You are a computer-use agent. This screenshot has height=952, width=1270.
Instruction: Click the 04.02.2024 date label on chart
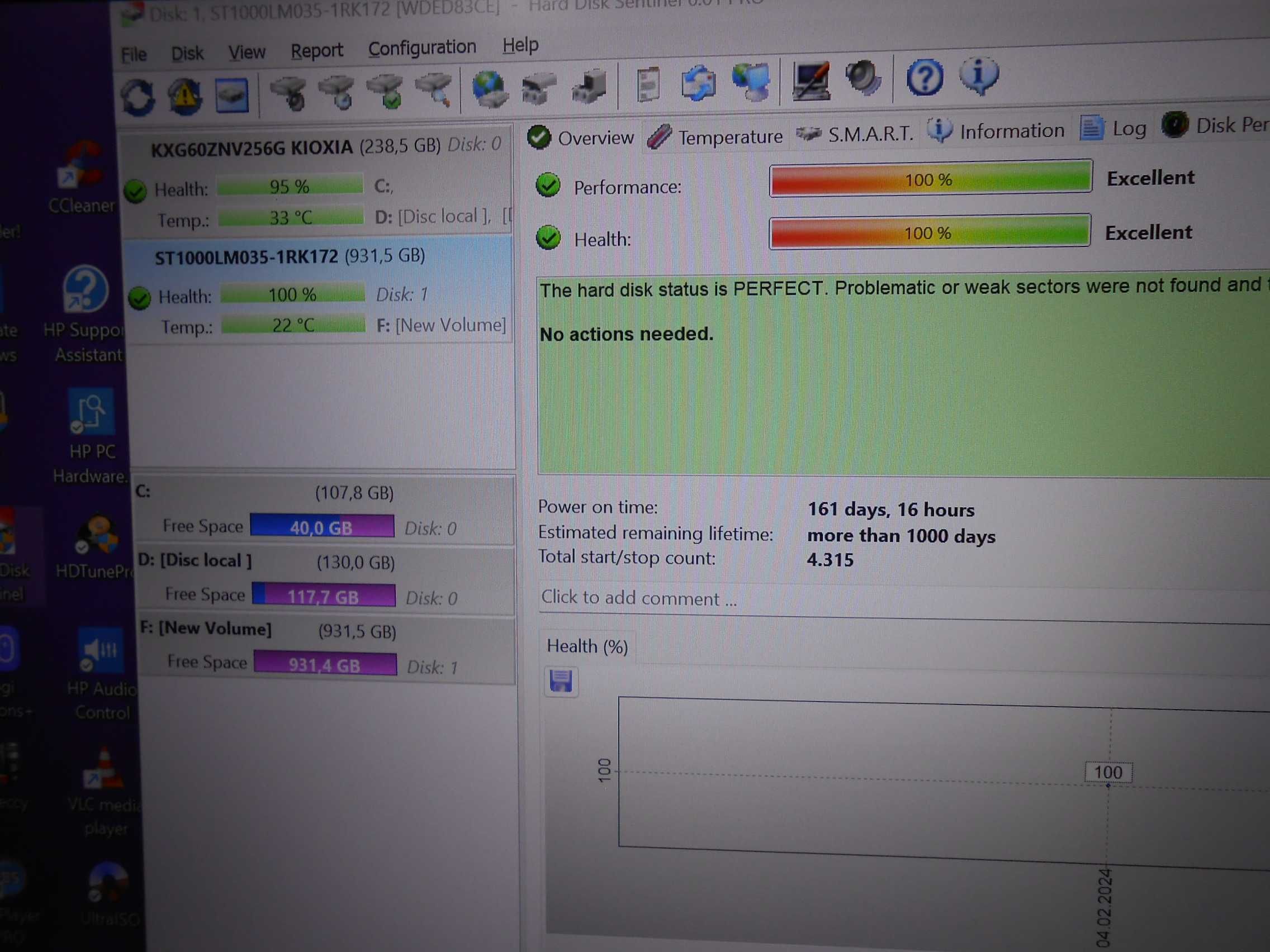pos(1103,907)
